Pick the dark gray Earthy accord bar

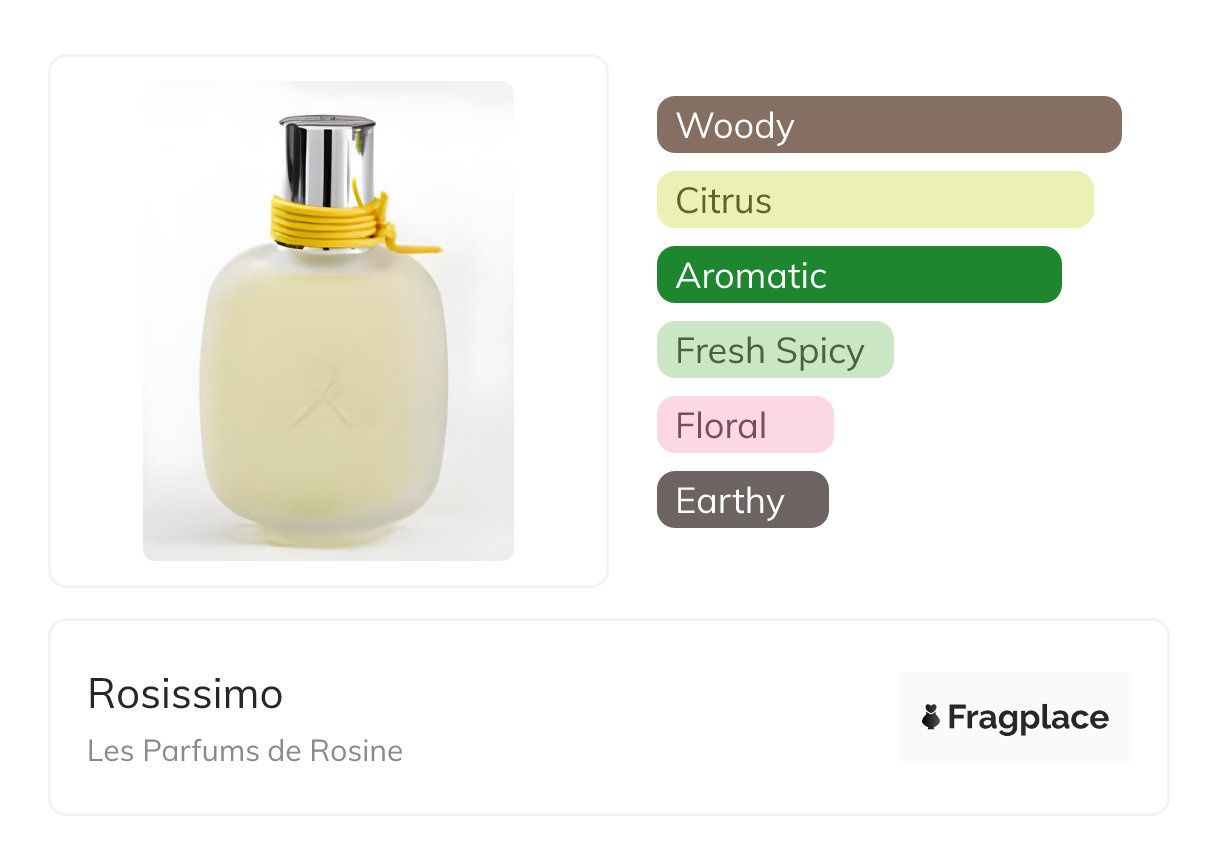point(743,500)
